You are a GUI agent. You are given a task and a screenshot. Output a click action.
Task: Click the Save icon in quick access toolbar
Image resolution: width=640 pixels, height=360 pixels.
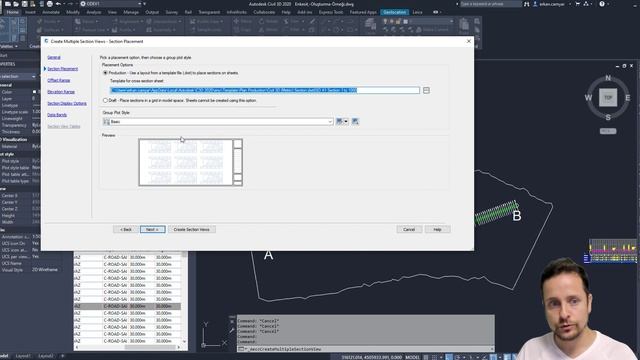[24, 4]
